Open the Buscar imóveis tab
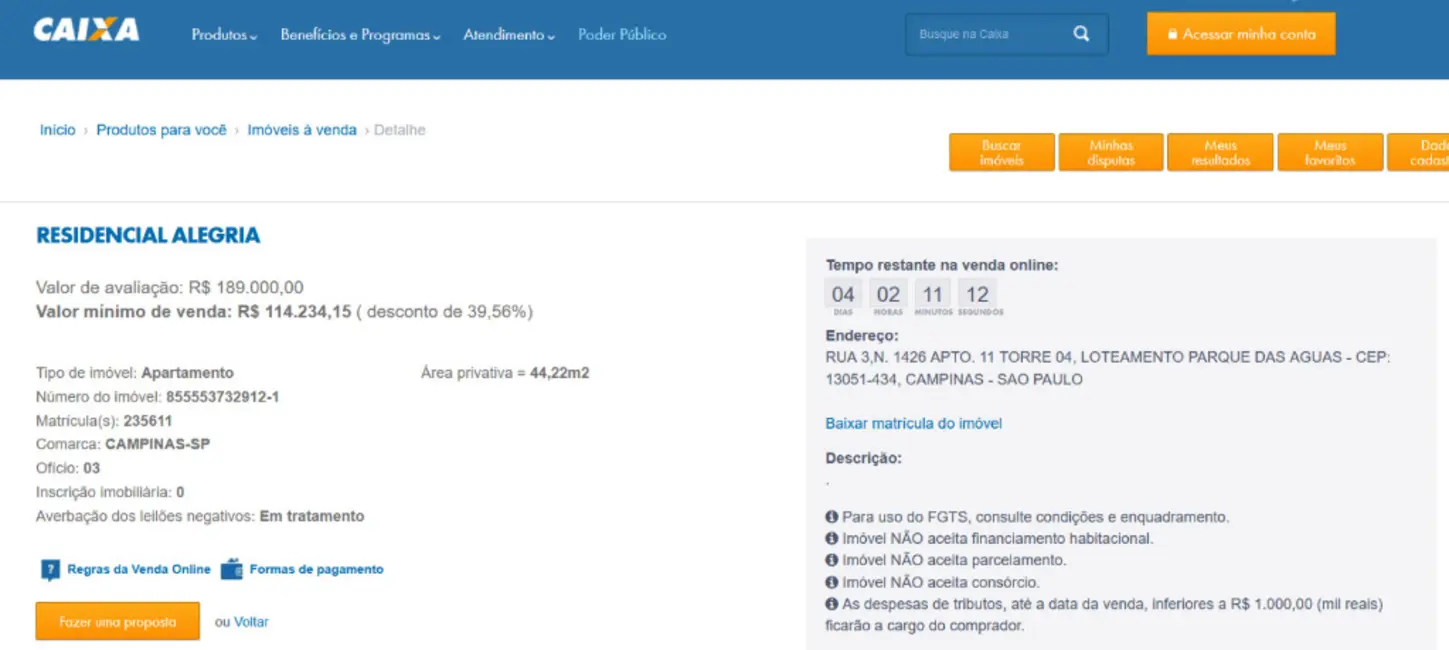This screenshot has height=650, width=1449. (1001, 153)
